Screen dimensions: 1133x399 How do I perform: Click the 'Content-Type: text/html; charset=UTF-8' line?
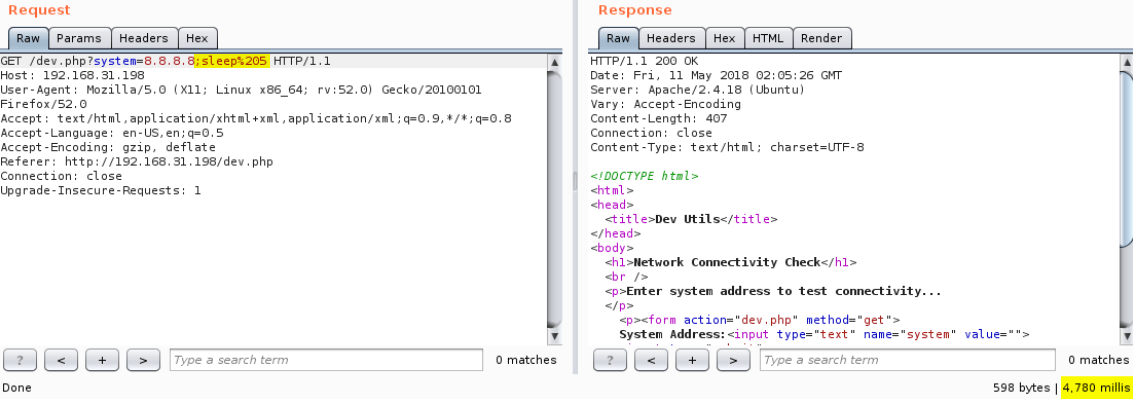(x=727, y=147)
